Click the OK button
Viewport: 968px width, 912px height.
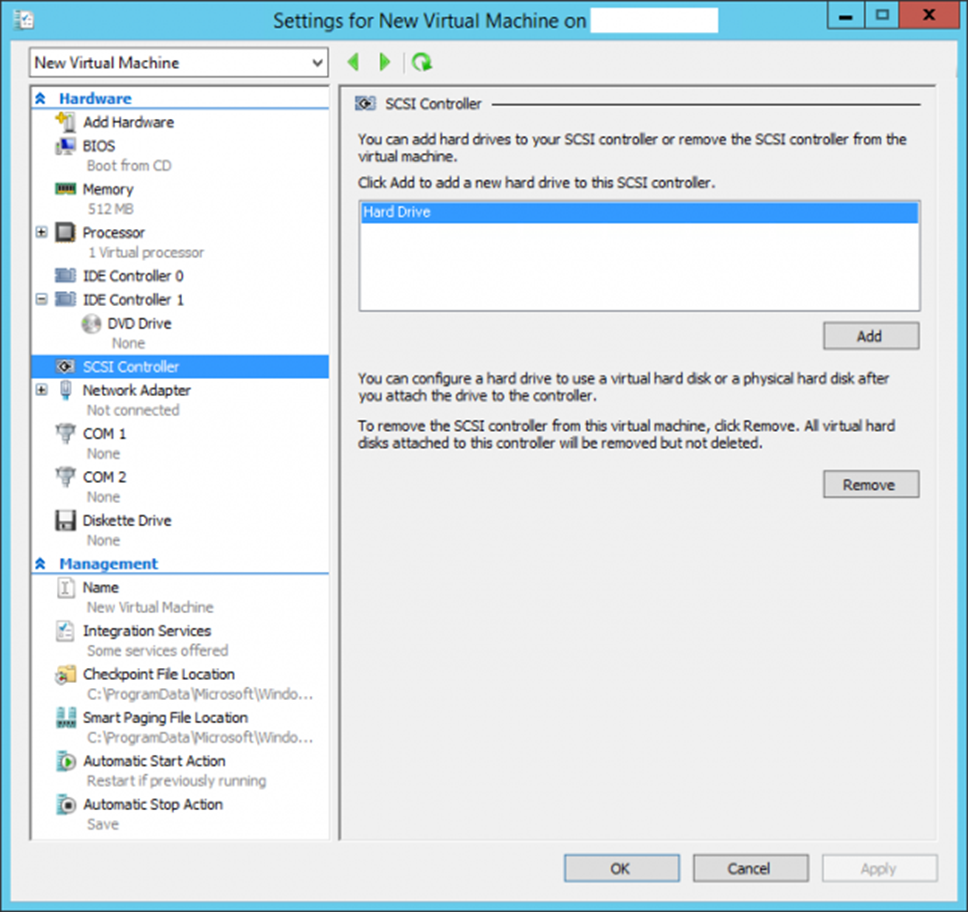621,869
